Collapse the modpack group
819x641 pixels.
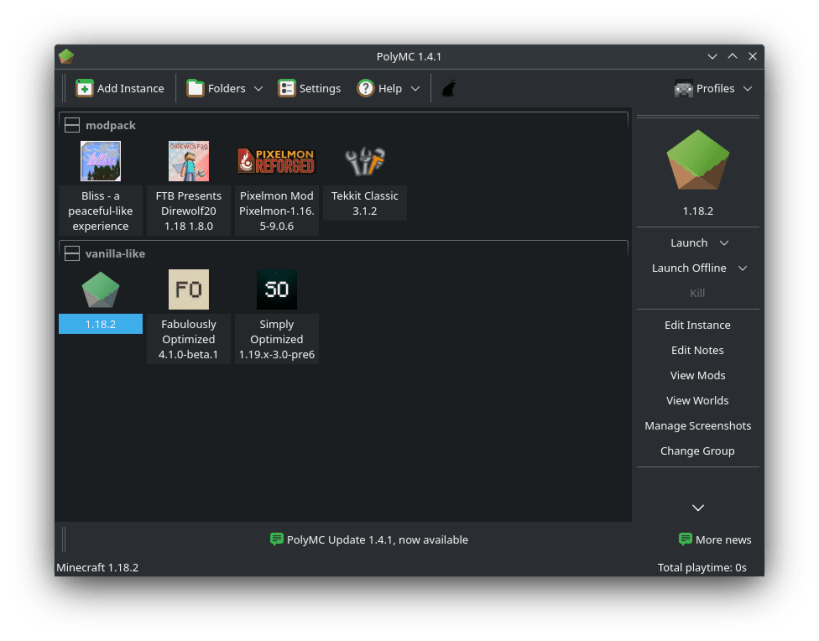[72, 125]
